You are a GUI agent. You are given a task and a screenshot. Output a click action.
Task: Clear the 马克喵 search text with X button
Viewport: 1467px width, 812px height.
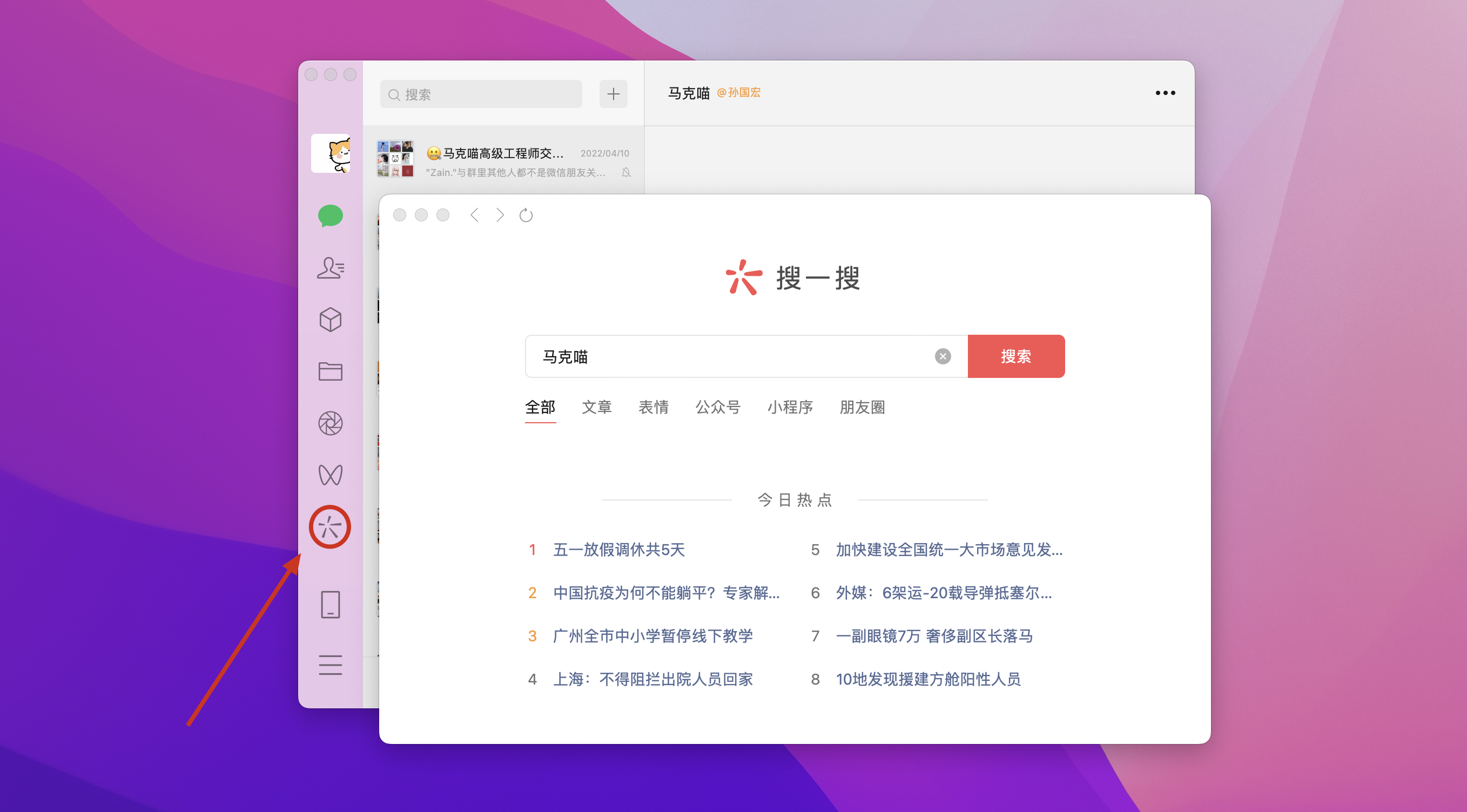tap(943, 356)
